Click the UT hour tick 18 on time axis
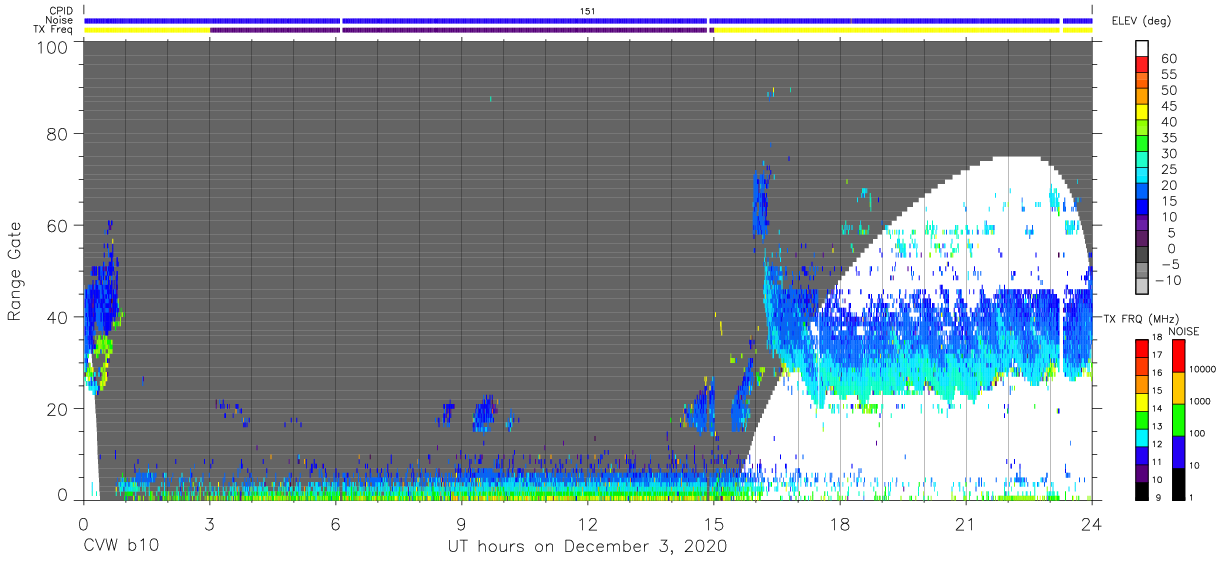Screen dimensions: 1228x567 tap(840, 523)
